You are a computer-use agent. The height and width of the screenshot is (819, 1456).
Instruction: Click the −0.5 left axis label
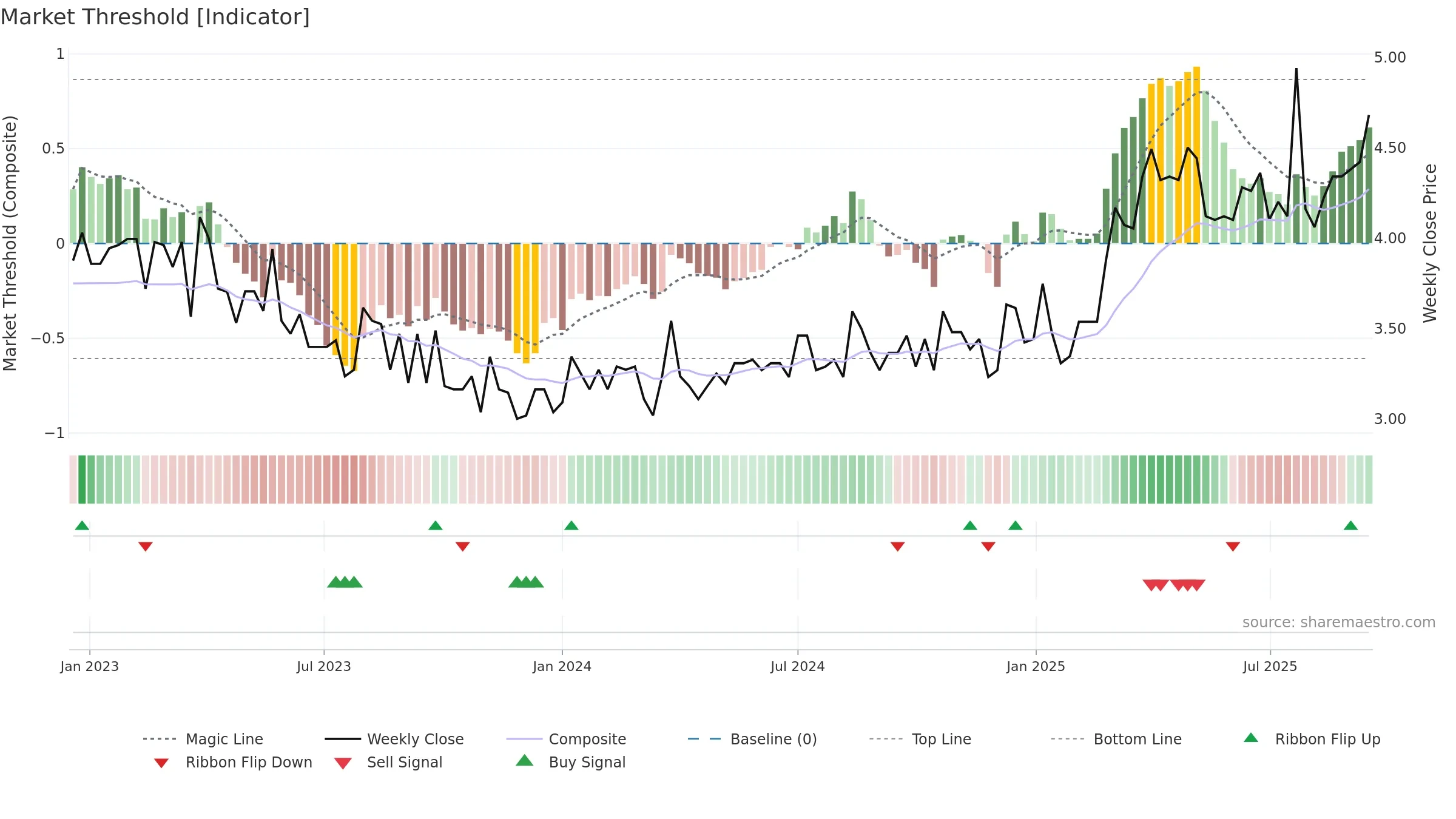click(47, 338)
